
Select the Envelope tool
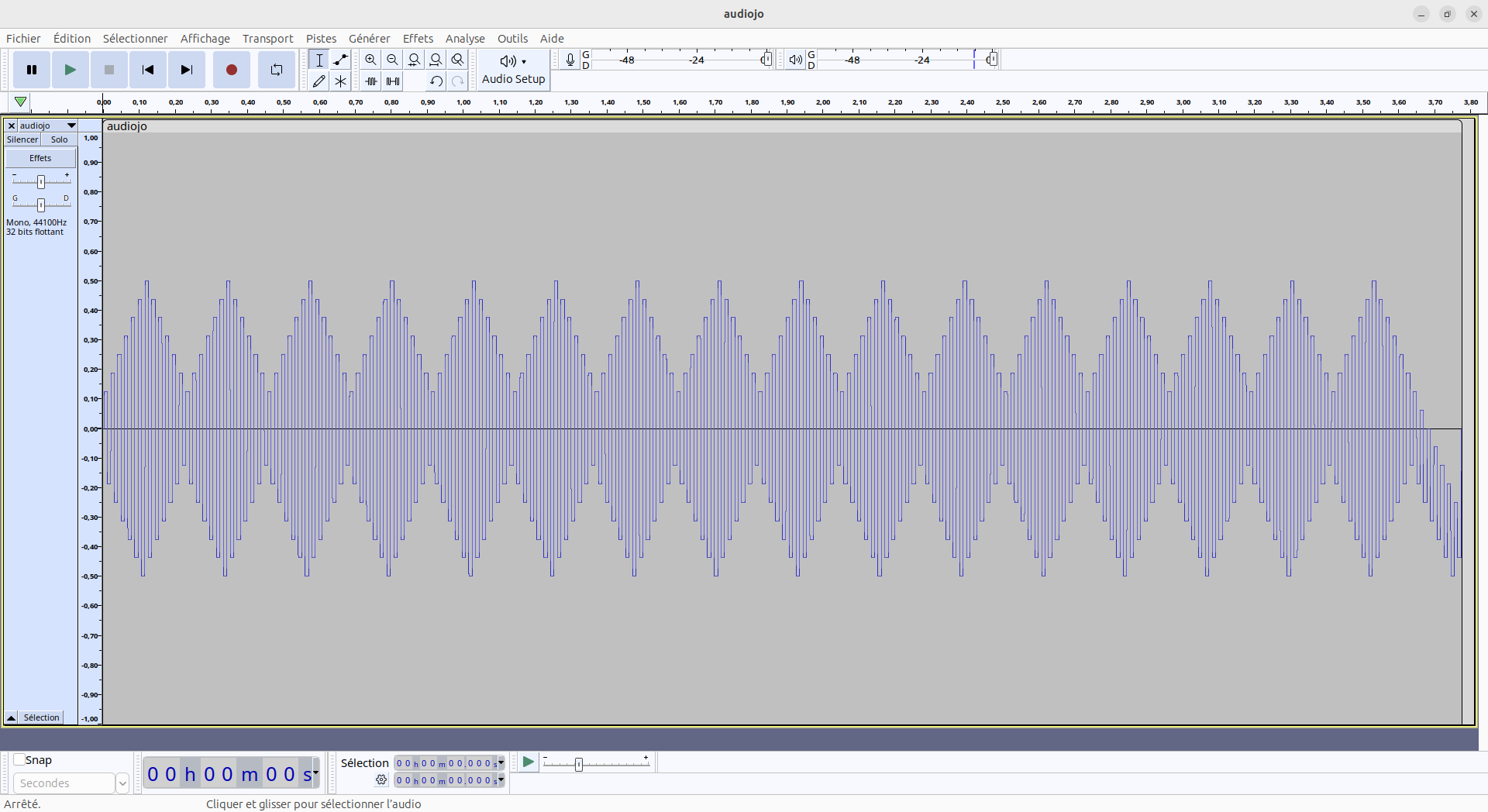[x=340, y=60]
